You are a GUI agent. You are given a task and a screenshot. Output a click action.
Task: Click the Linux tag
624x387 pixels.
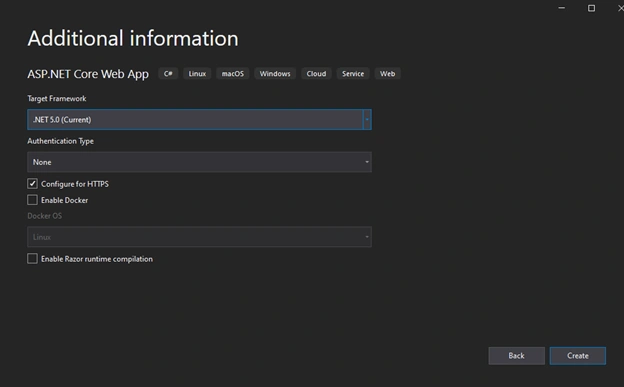(x=197, y=74)
